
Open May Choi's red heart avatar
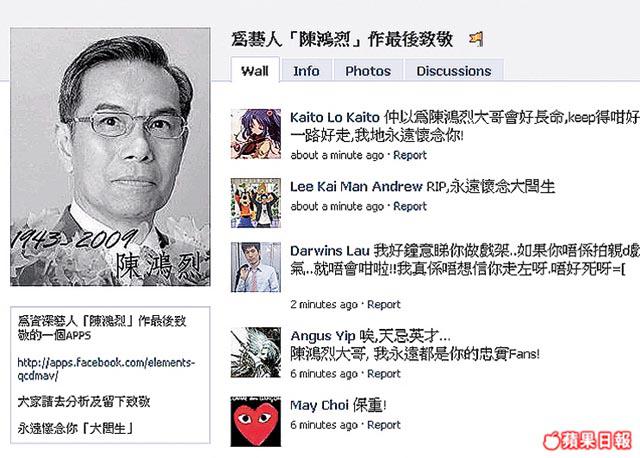[256, 422]
